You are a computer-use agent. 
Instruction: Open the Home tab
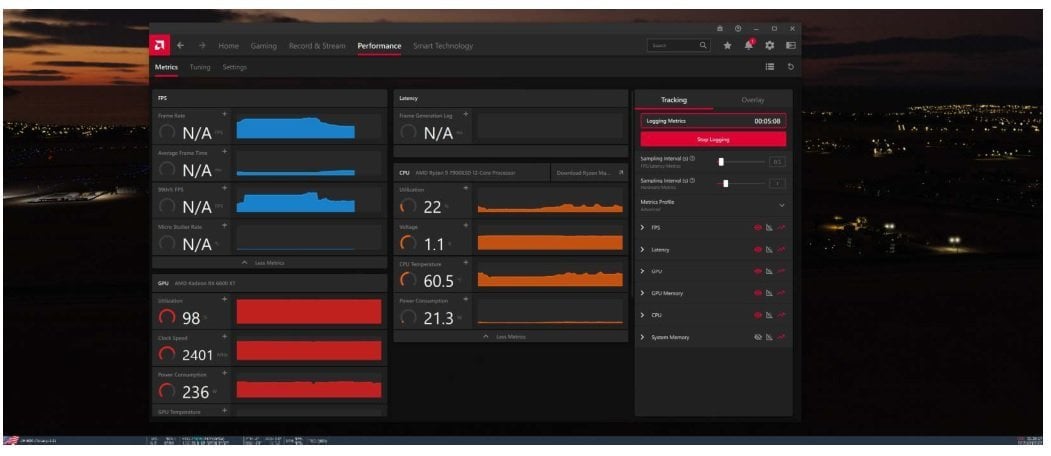[x=229, y=46]
